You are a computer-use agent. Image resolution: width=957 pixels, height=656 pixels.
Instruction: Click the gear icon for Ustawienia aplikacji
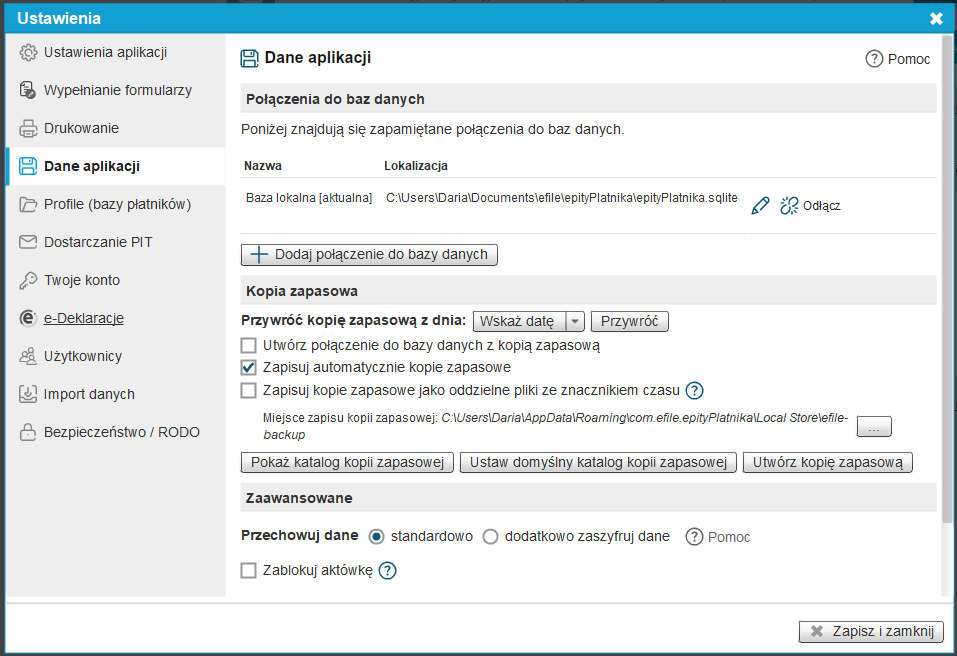click(28, 53)
